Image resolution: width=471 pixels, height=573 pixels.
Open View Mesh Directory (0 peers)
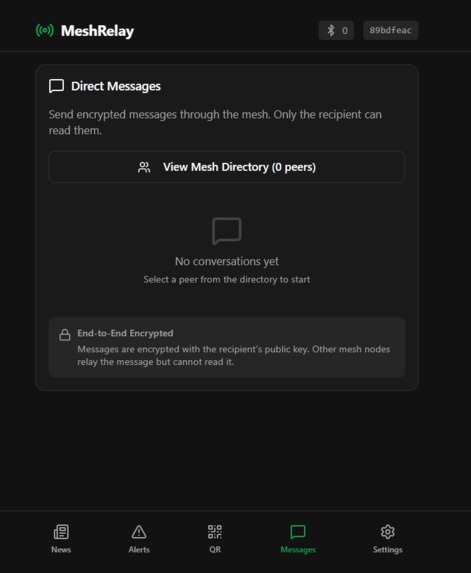point(227,167)
